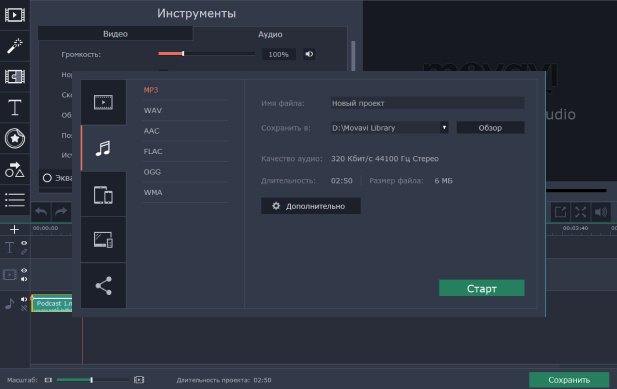This screenshot has width=617, height=389.
Task: Choose WAV format
Action: coord(153,111)
